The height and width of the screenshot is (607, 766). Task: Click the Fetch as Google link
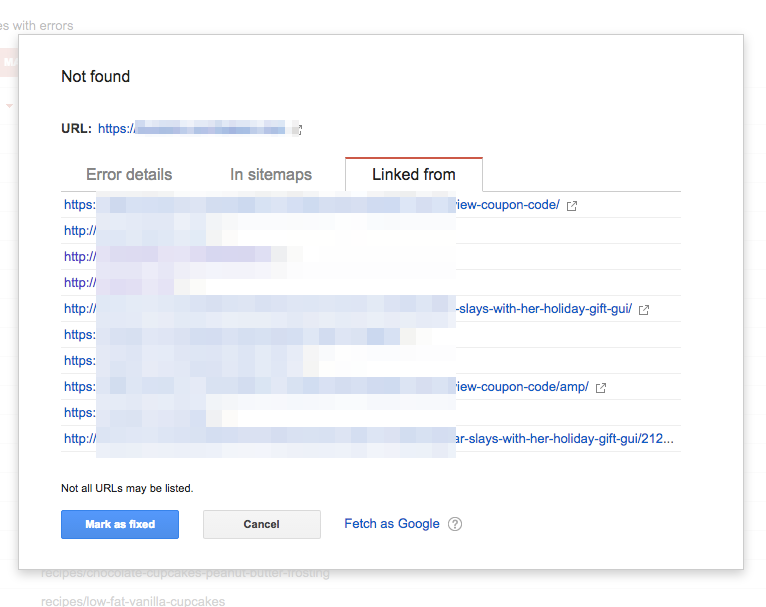click(x=391, y=524)
